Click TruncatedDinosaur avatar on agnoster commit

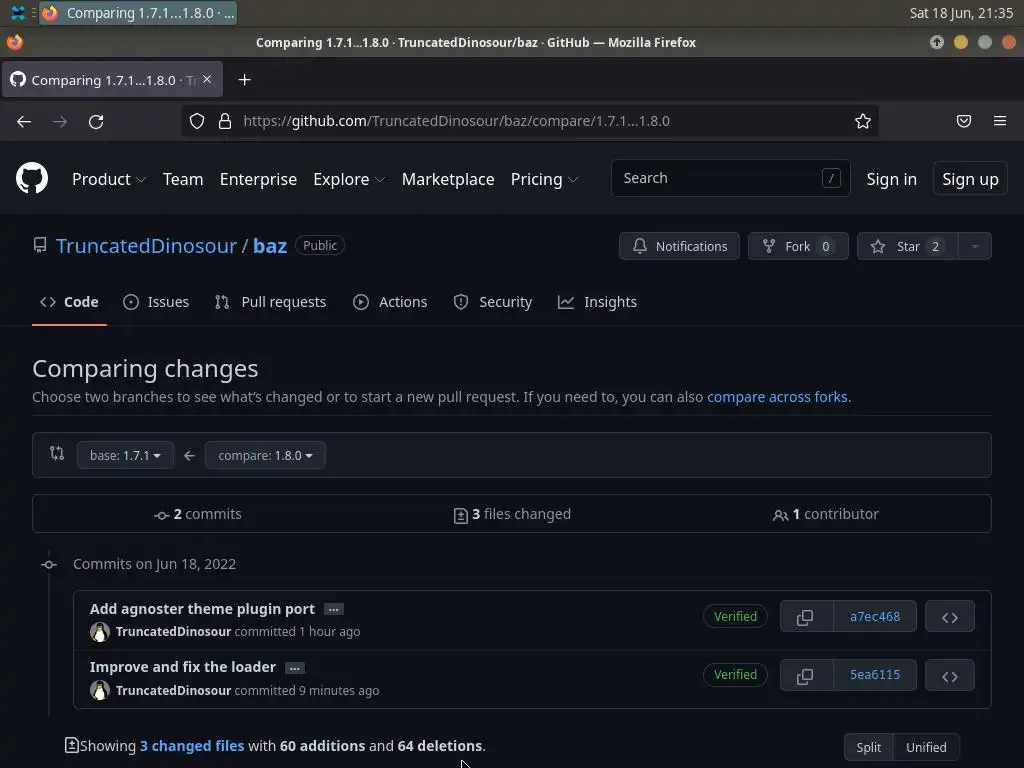point(100,632)
